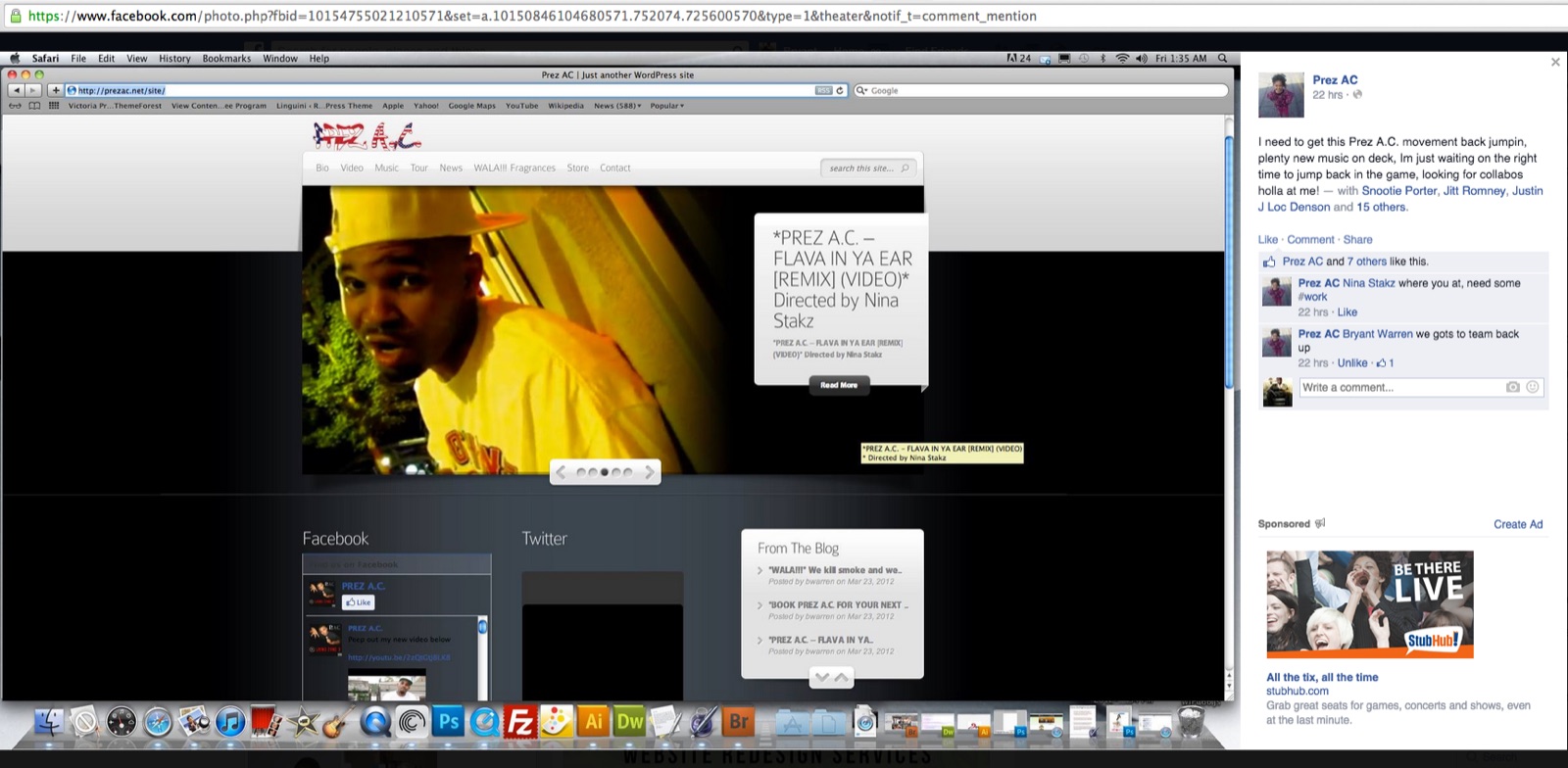Launch iMovie star icon in Dock
Image resolution: width=1568 pixels, height=768 pixels.
point(304,723)
